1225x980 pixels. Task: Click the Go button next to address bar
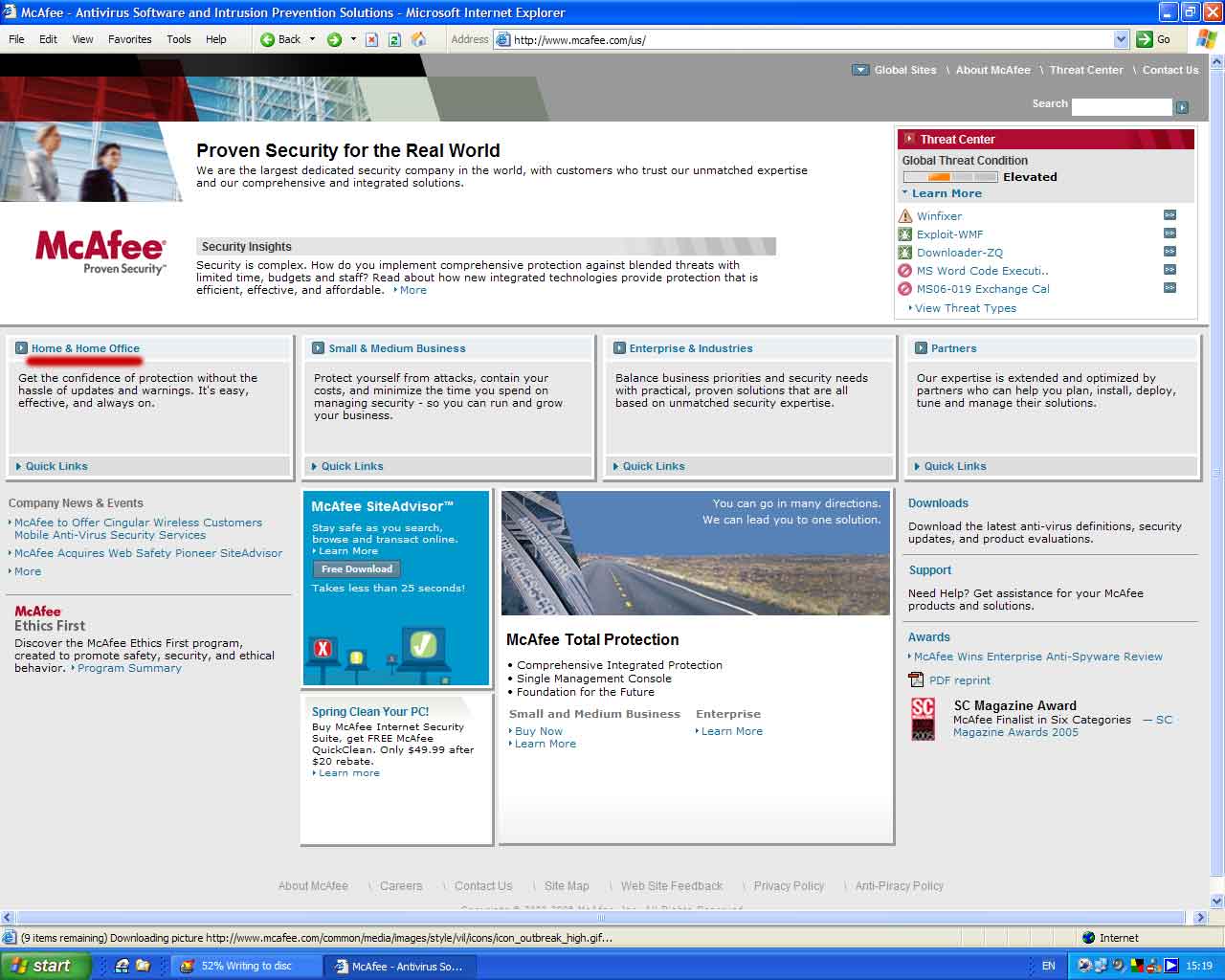pos(1154,39)
